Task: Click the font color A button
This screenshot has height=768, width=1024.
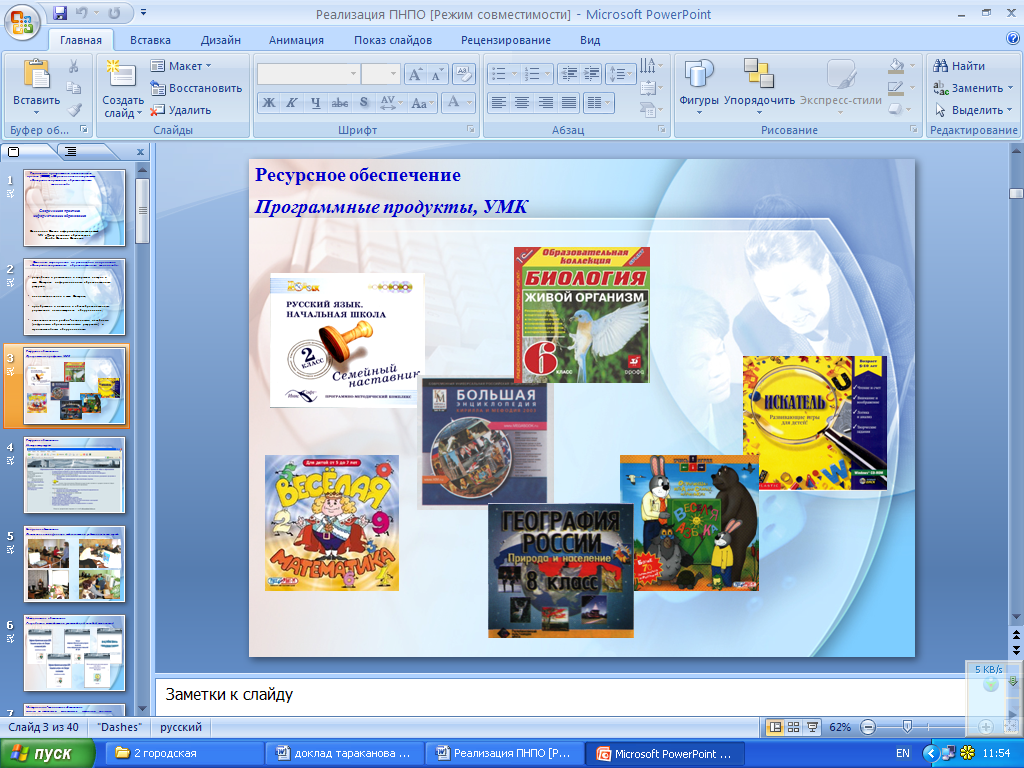Action: (453, 102)
